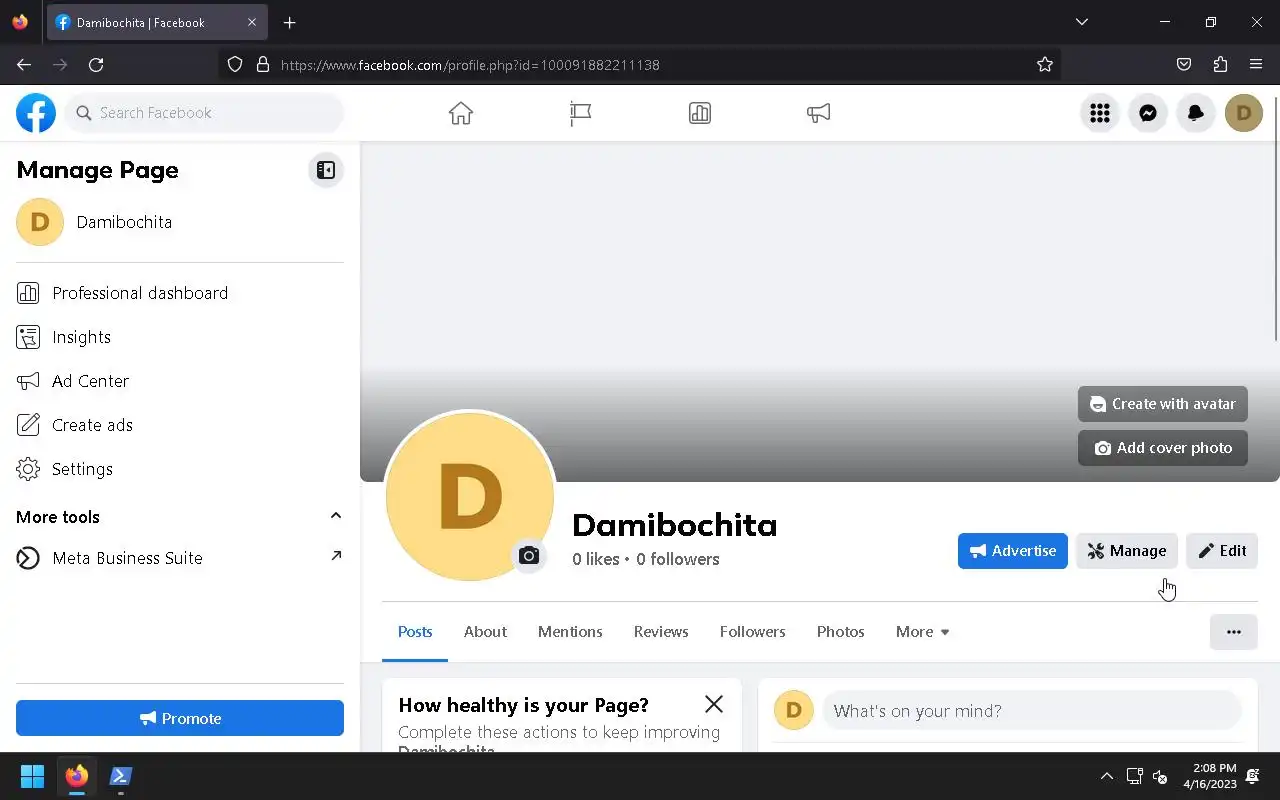
Task: Click the Advertise button
Action: (x=1013, y=551)
